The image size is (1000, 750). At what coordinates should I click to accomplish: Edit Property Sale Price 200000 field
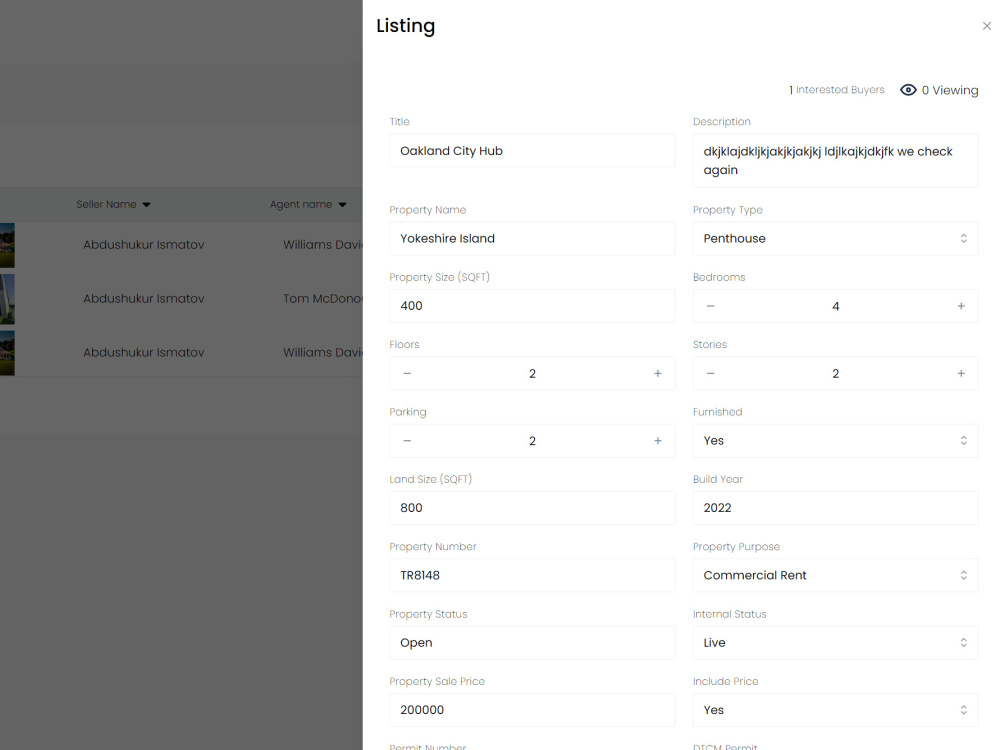point(532,710)
